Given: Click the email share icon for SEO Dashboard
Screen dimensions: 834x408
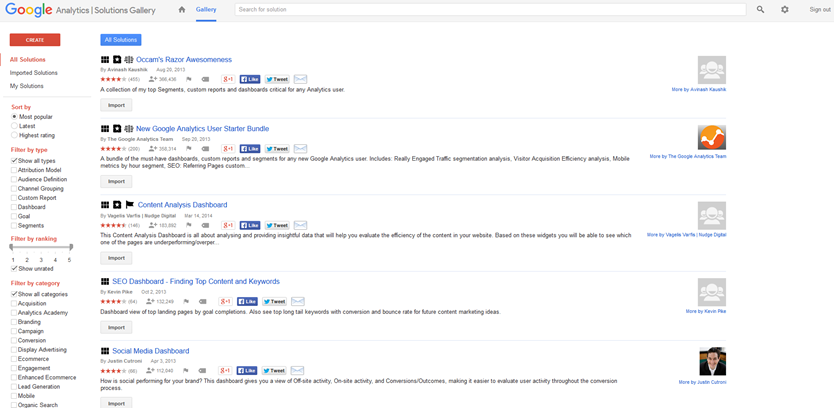Looking at the screenshot, I should point(300,301).
